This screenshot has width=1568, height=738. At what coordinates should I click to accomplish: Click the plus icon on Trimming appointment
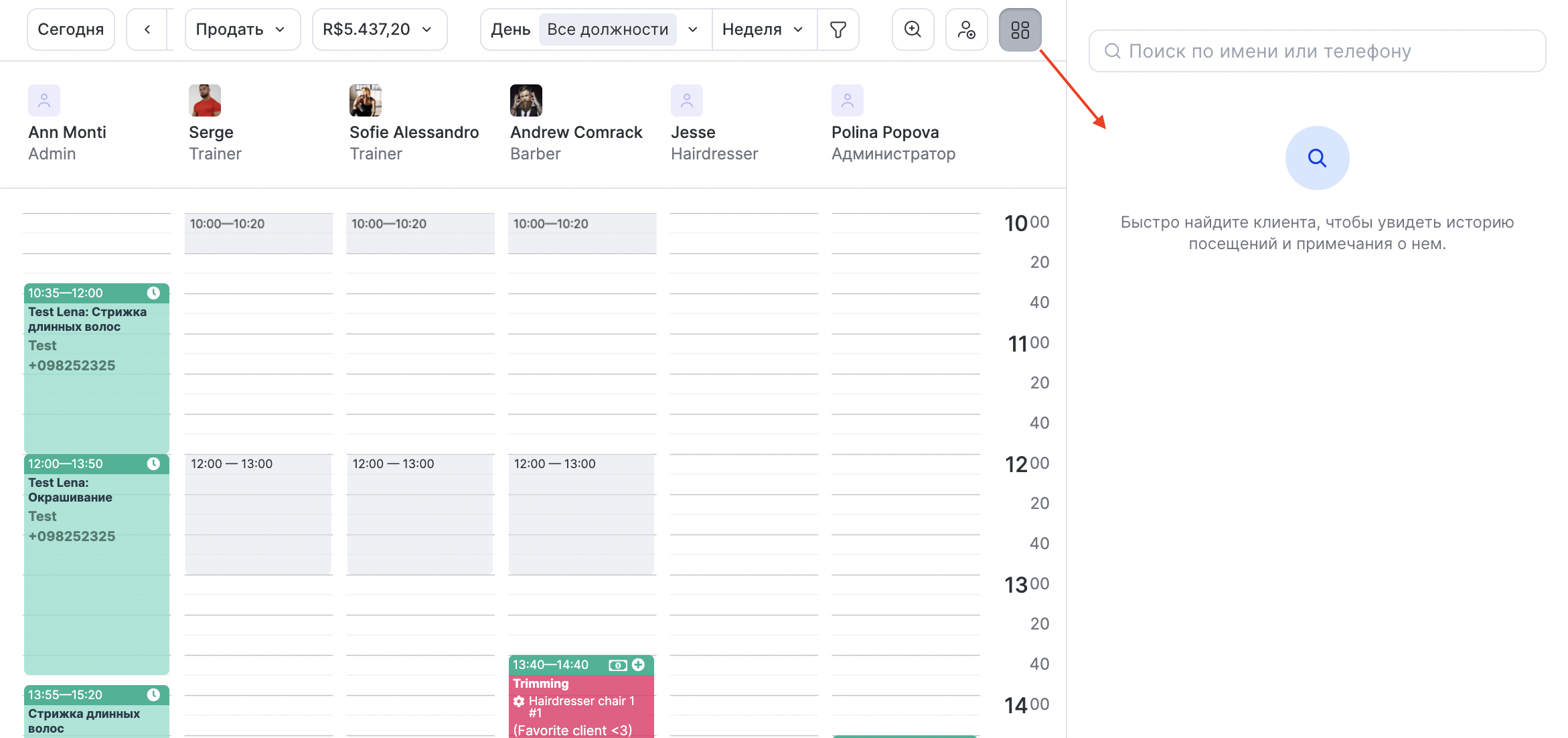[639, 664]
